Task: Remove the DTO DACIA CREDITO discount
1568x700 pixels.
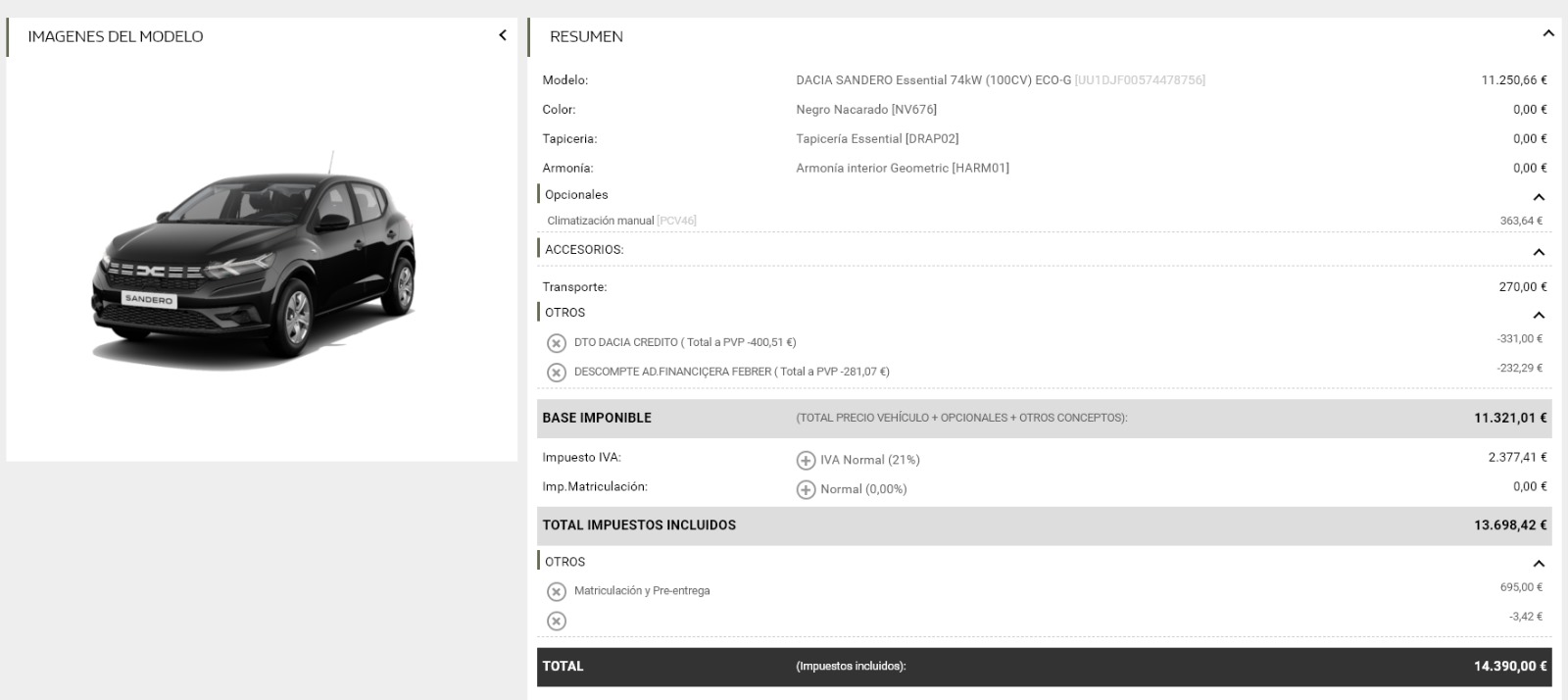Action: coord(556,343)
